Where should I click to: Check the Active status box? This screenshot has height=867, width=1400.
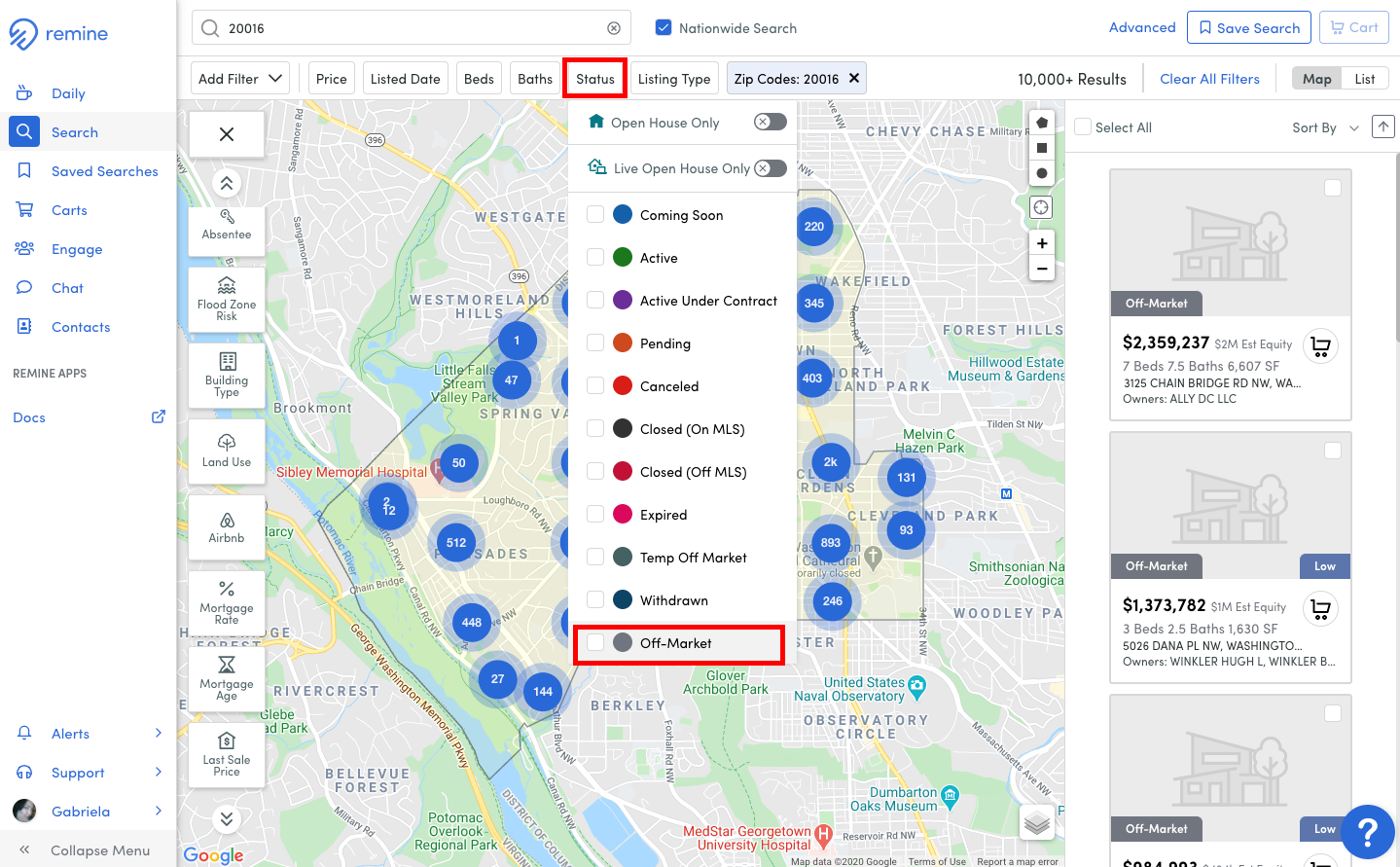pos(595,257)
